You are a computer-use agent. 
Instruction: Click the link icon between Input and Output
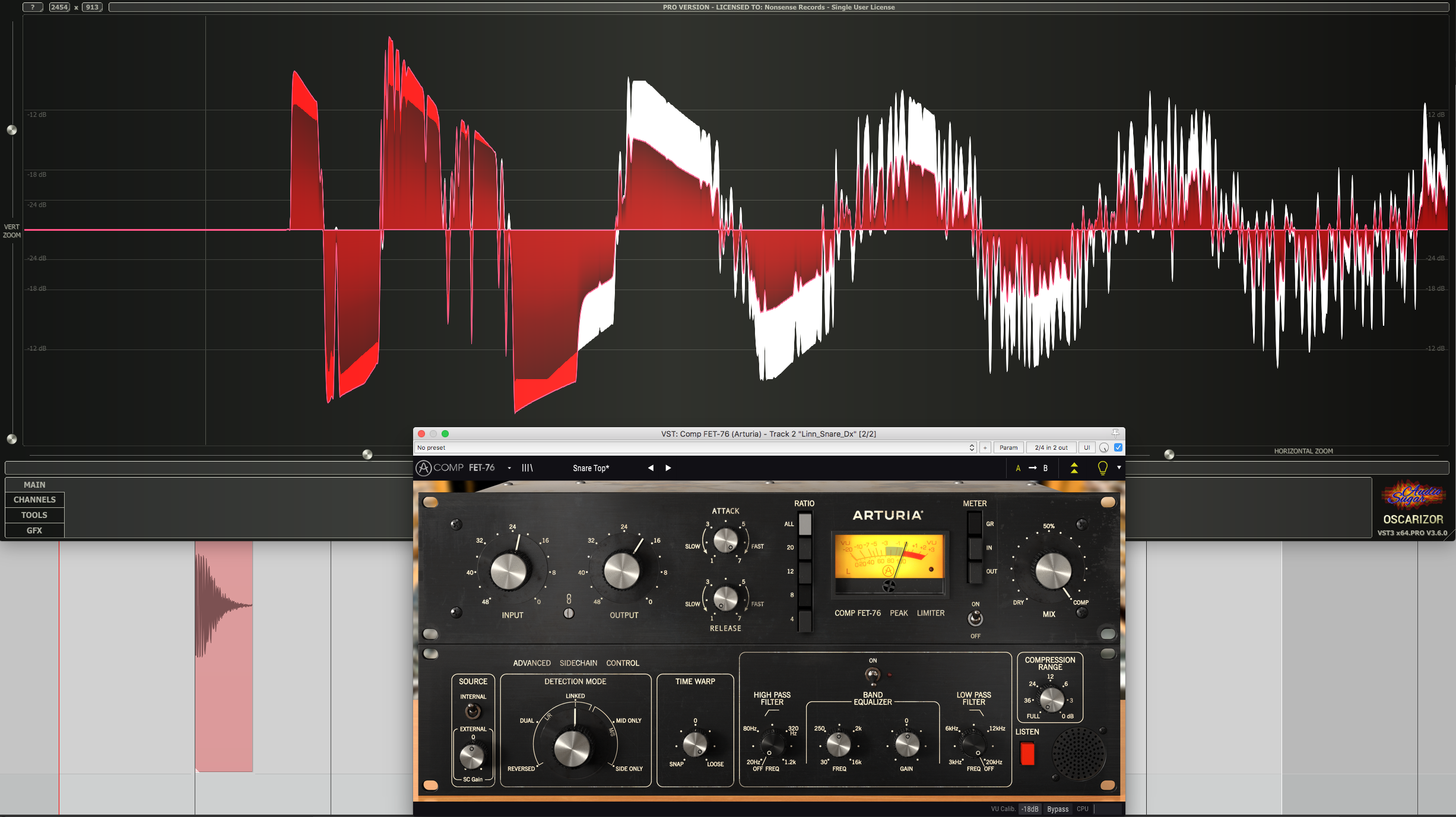click(x=569, y=599)
